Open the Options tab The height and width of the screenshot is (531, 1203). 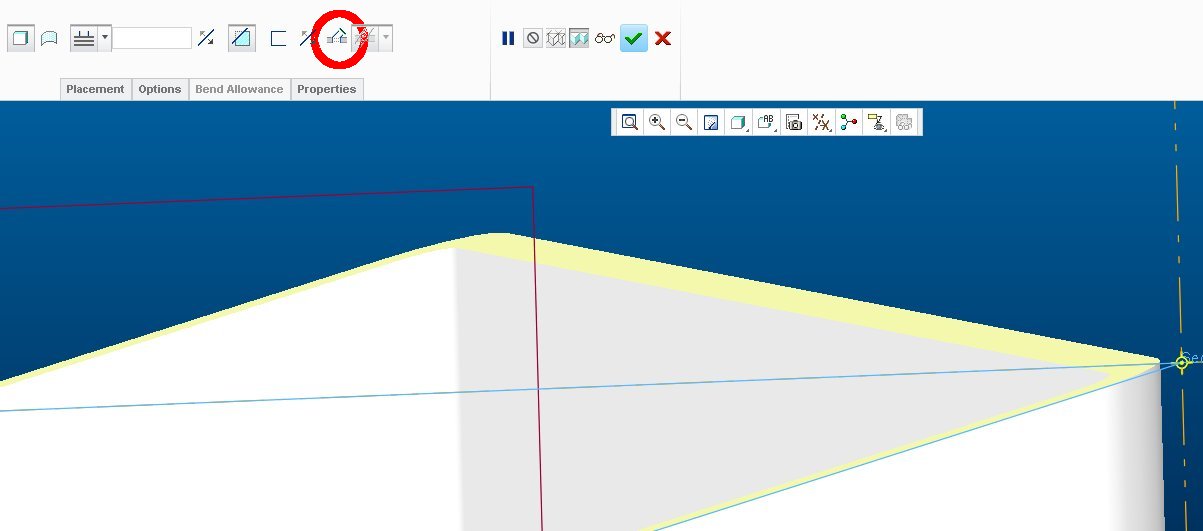[x=160, y=89]
